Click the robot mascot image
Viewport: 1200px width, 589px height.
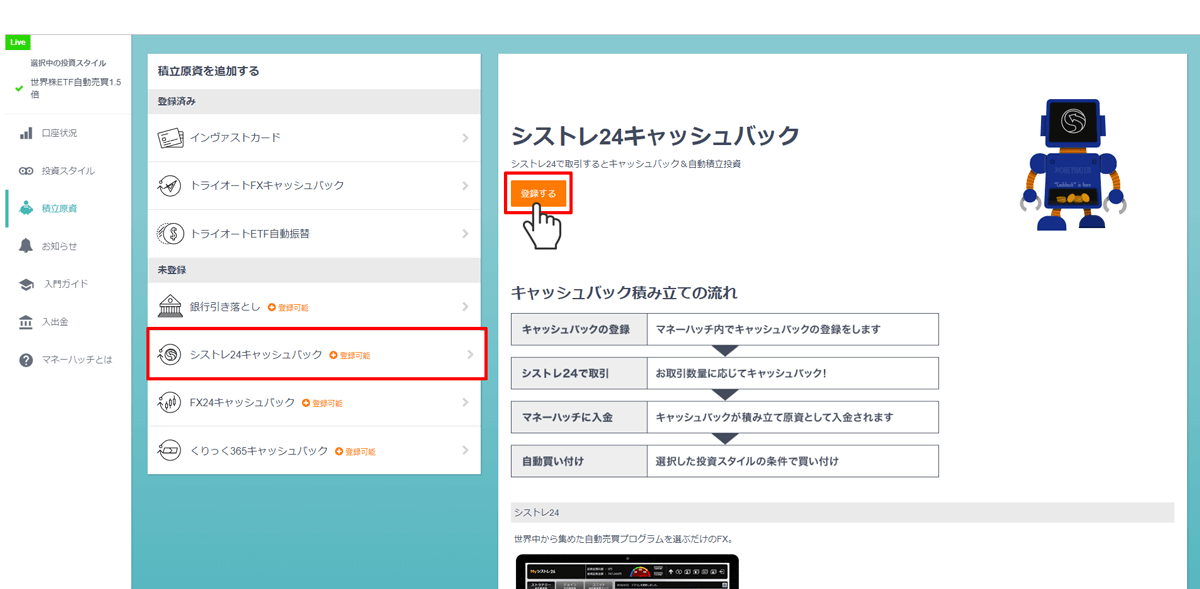point(1074,165)
